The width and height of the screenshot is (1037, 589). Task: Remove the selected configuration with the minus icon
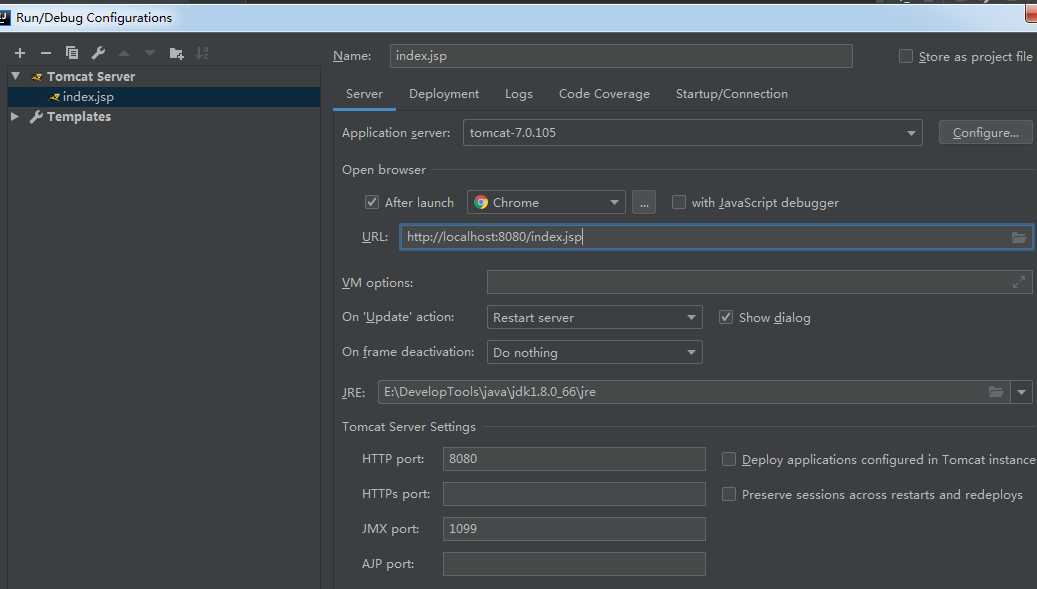click(46, 53)
